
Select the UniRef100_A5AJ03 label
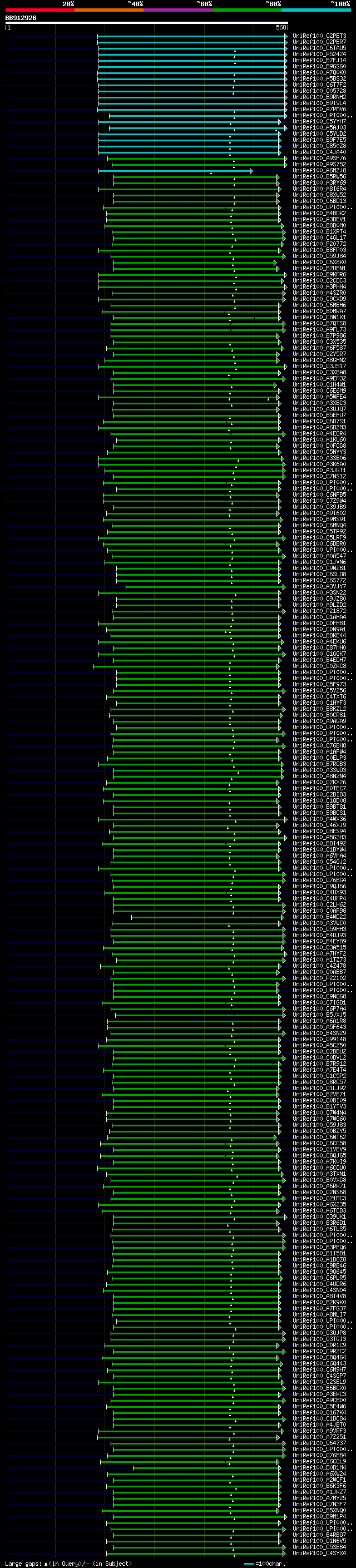[319, 128]
